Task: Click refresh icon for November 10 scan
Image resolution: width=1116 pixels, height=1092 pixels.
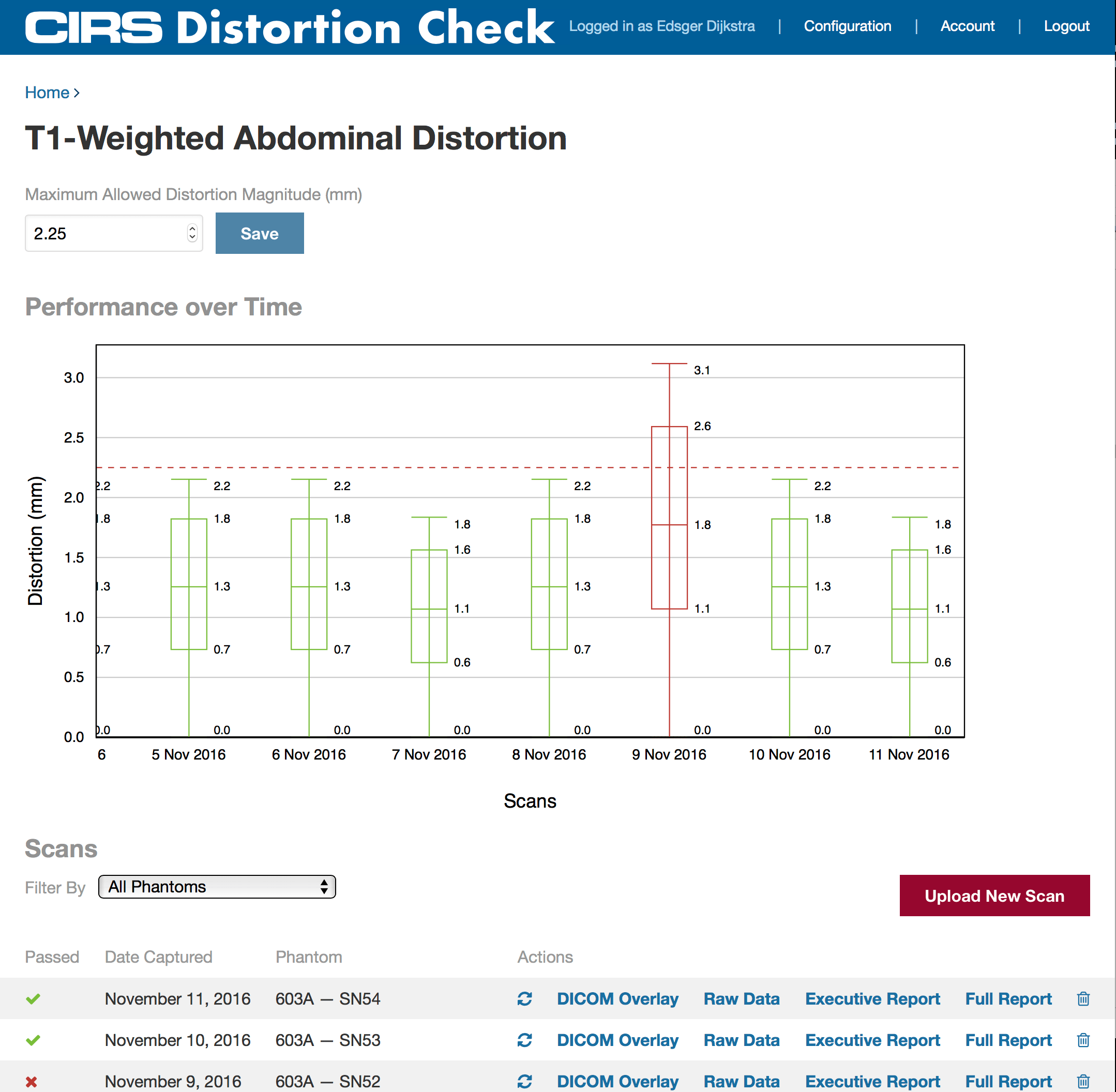Action: [x=524, y=1040]
